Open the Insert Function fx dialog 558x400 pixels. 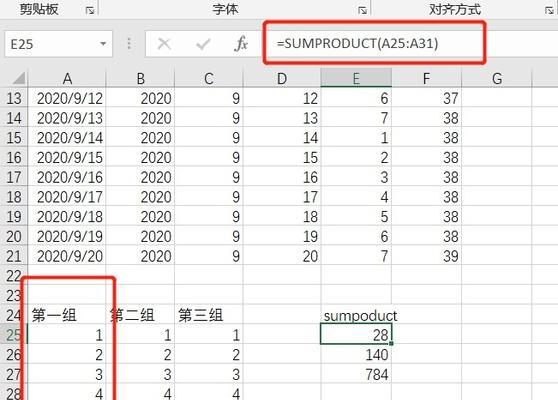[x=241, y=44]
